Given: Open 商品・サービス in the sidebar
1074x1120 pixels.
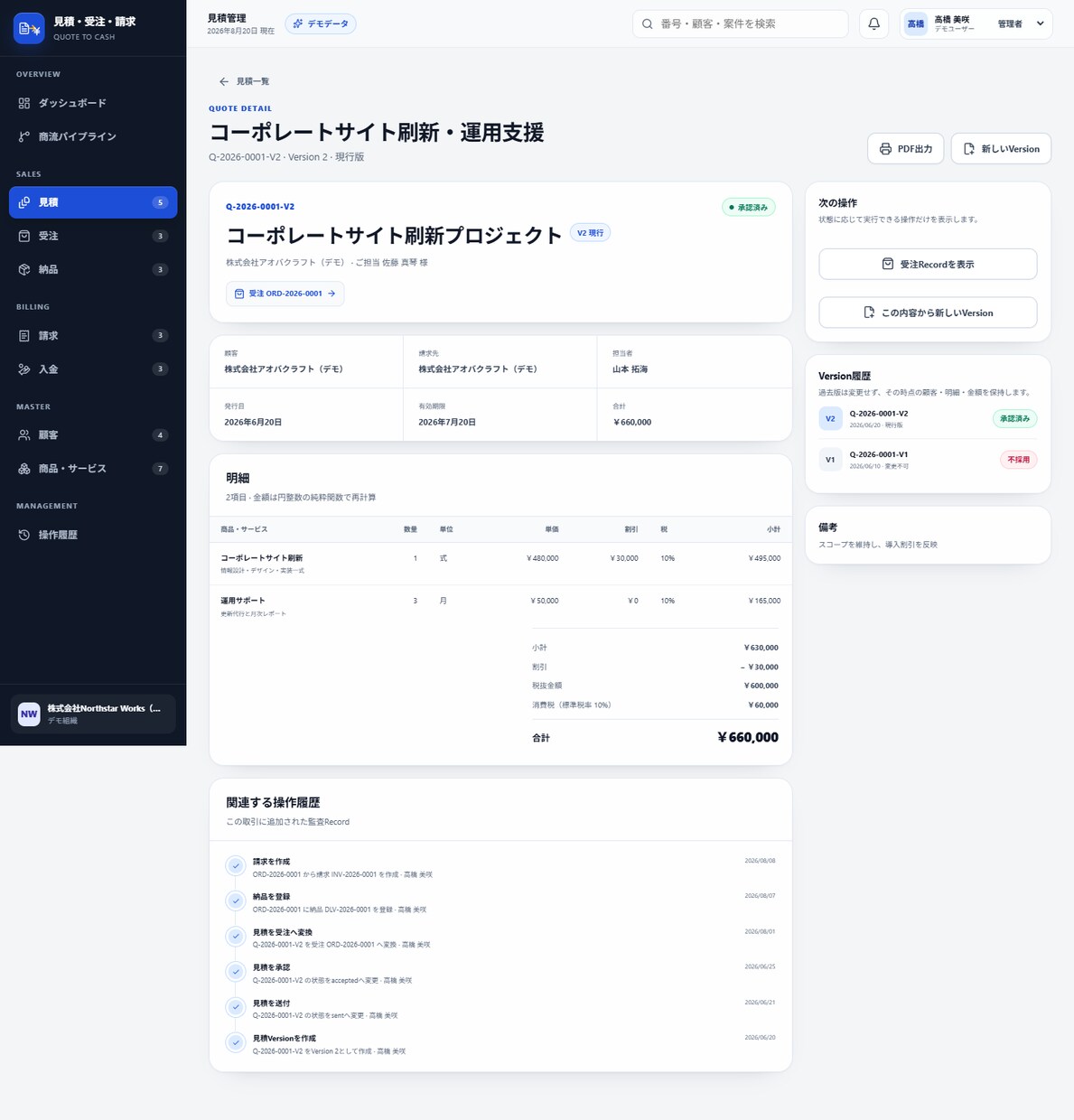Looking at the screenshot, I should click(x=93, y=468).
